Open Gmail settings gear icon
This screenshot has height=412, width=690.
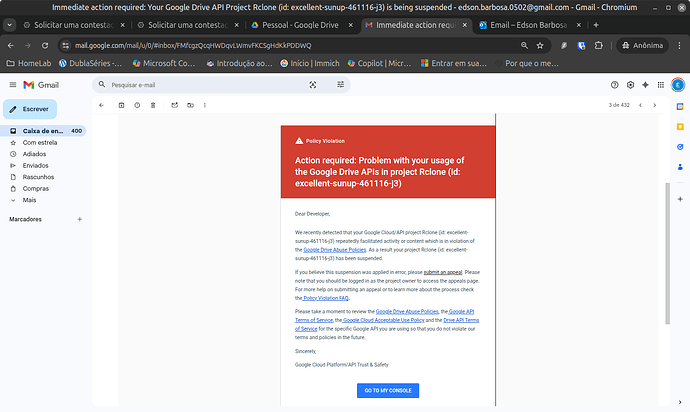coord(630,85)
